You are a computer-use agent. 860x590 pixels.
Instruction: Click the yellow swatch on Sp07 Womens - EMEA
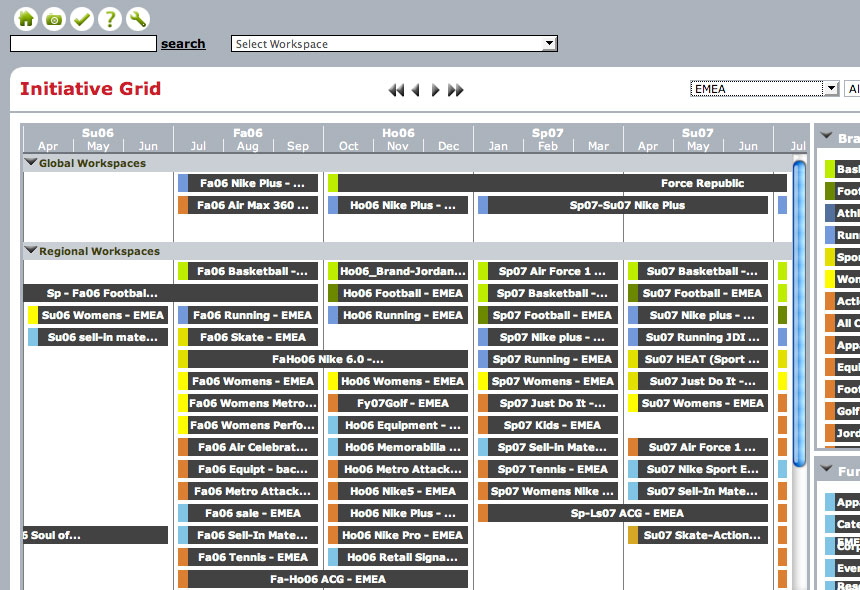[x=483, y=381]
